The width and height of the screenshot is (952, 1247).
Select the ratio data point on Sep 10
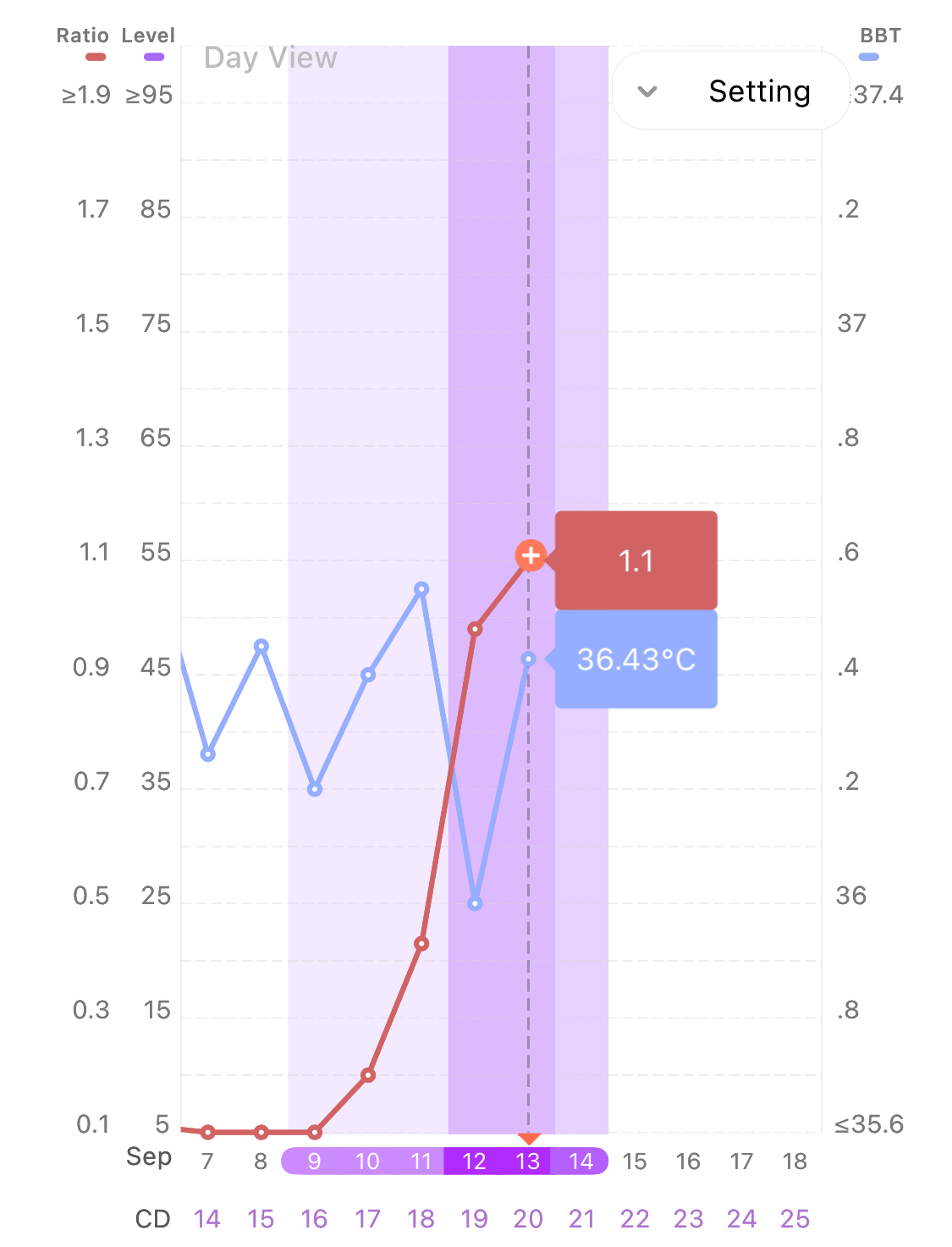tap(368, 1075)
